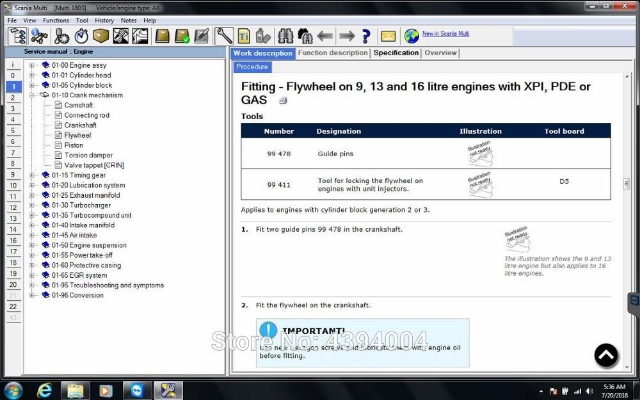The width and height of the screenshot is (640, 400).
Task: Click the second black-and-white diagram icon
Action: (140, 36)
